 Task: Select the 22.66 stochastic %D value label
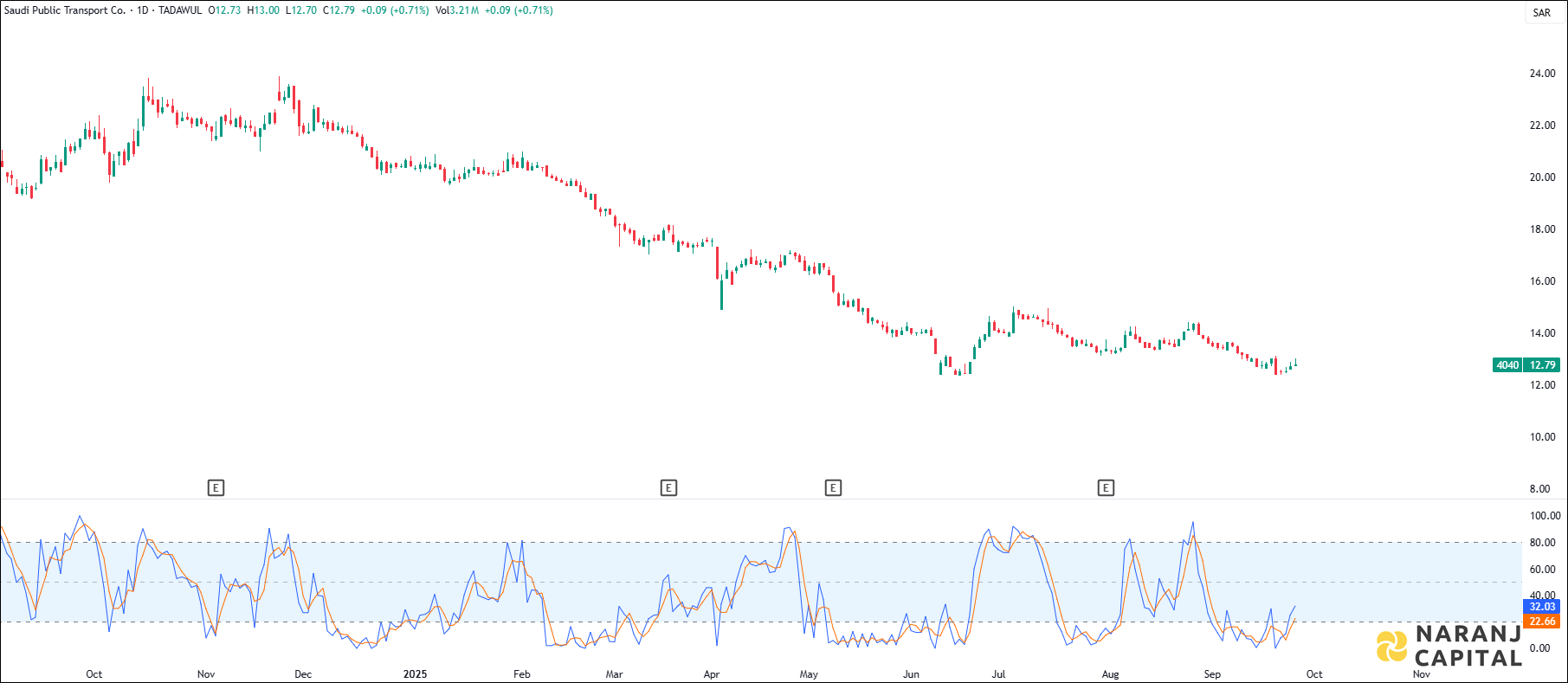click(x=1542, y=622)
